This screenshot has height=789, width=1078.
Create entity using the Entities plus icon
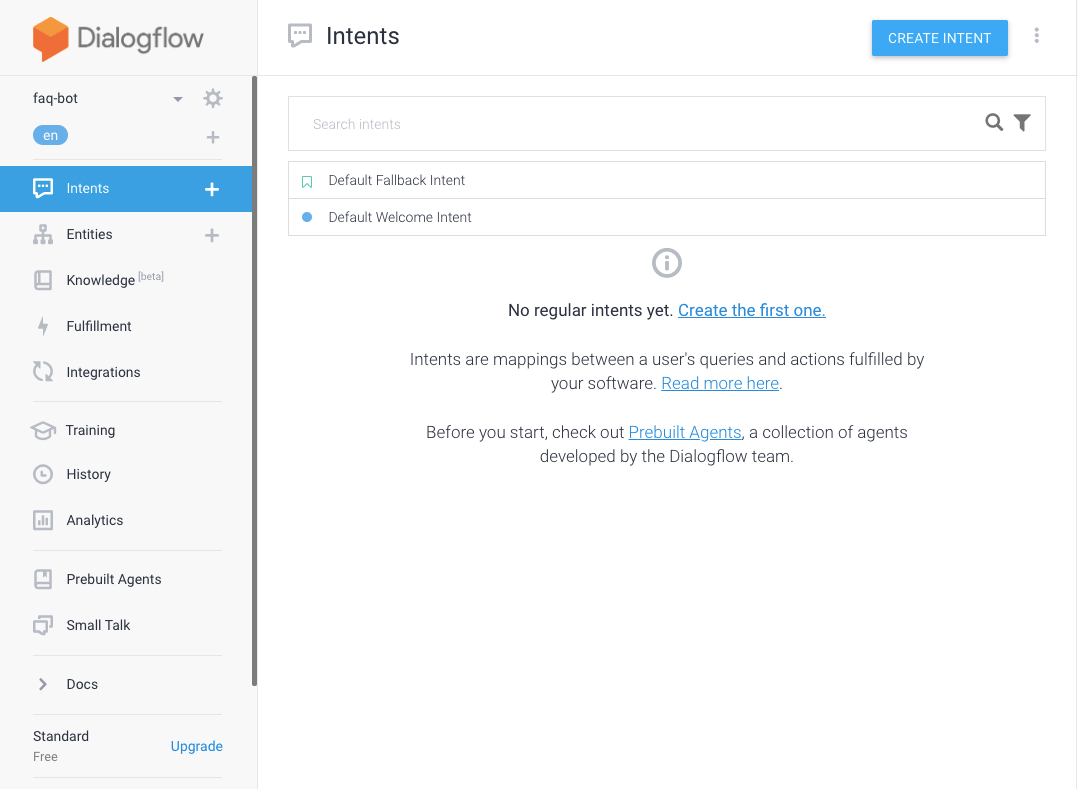coord(212,235)
